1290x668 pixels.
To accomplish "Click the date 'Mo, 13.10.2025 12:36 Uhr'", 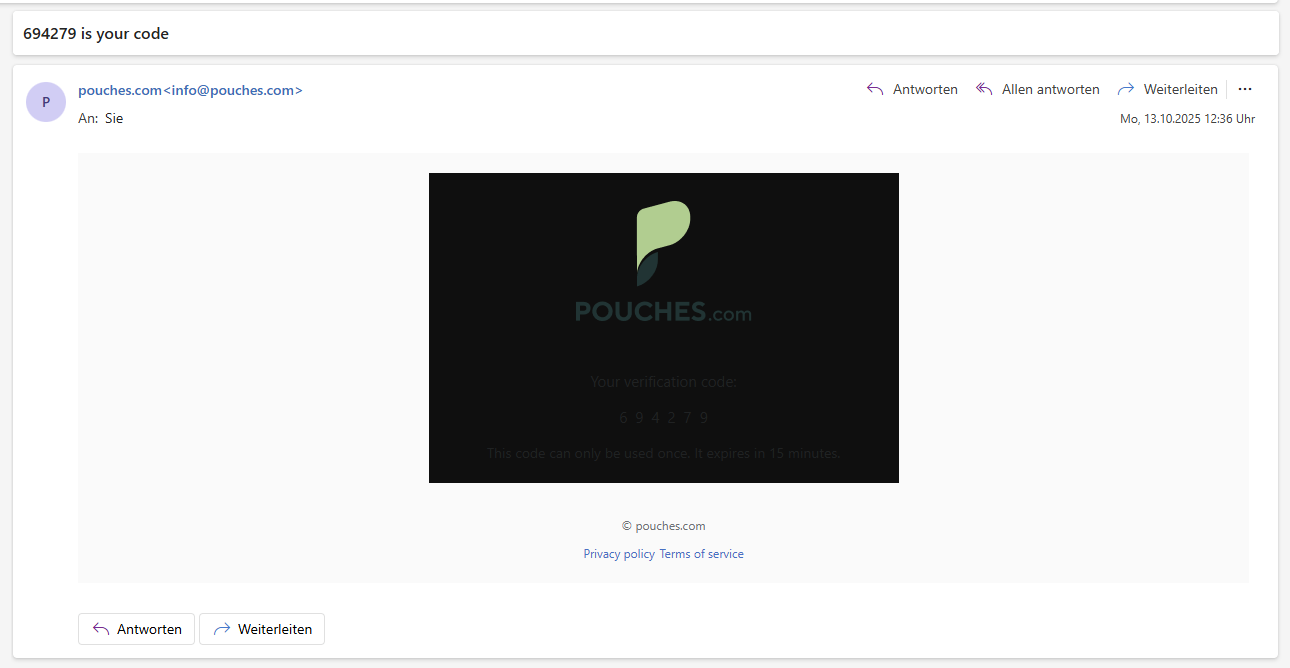I will click(1187, 119).
